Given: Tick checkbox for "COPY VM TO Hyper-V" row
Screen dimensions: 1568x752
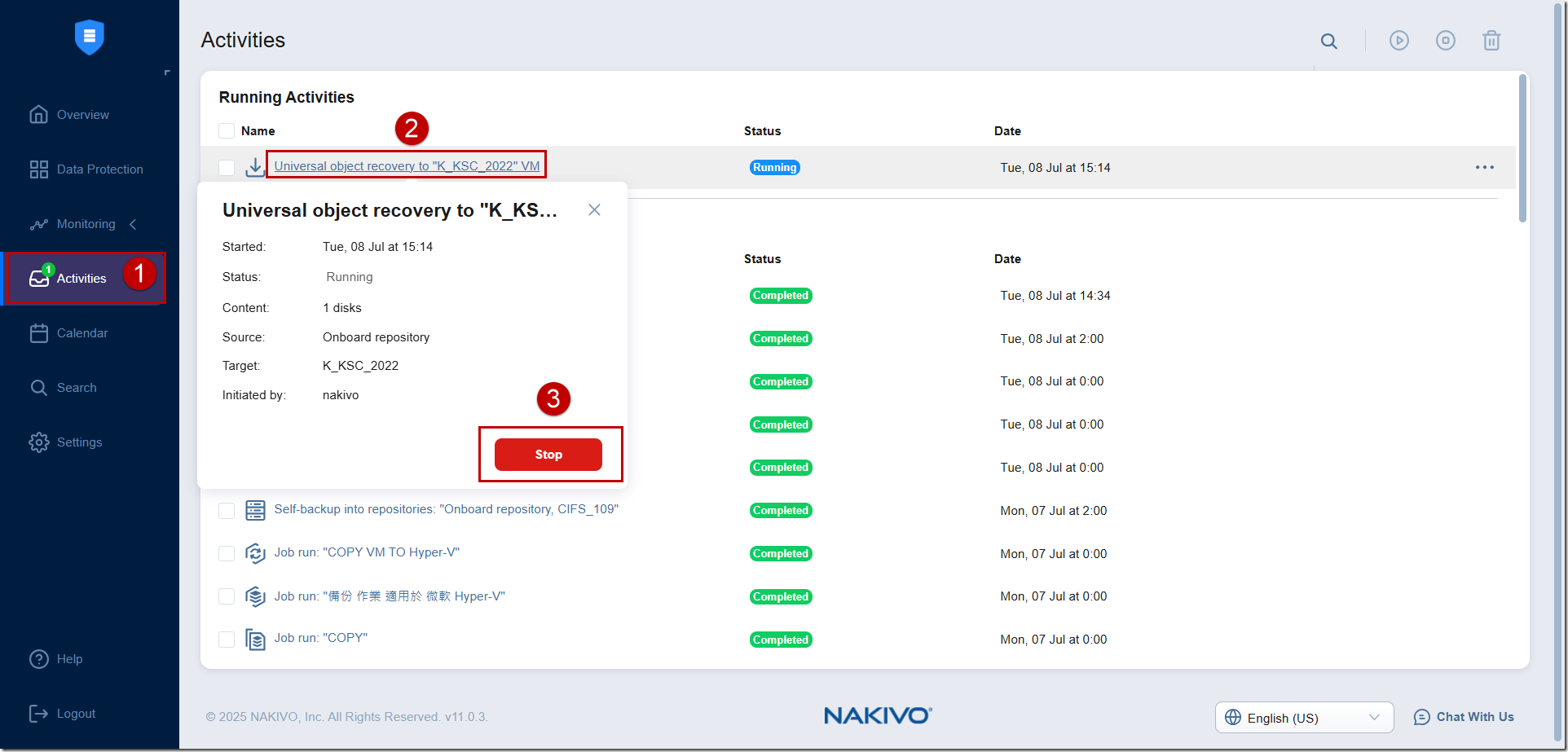Looking at the screenshot, I should tap(227, 554).
